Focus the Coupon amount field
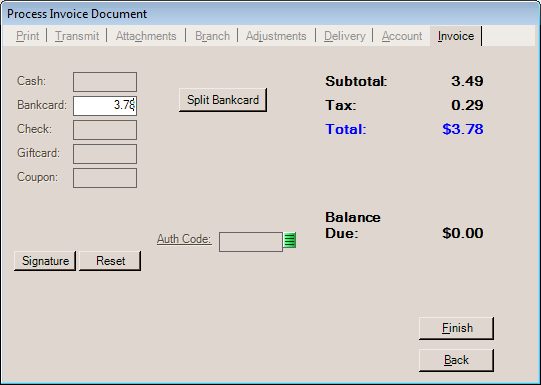Viewport: 541px width, 385px height. pos(105,178)
